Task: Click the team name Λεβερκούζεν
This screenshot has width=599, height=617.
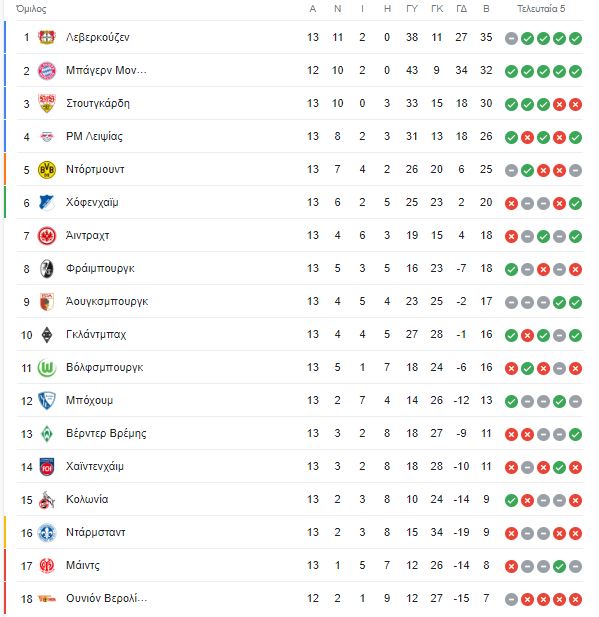Action: pyautogui.click(x=98, y=37)
